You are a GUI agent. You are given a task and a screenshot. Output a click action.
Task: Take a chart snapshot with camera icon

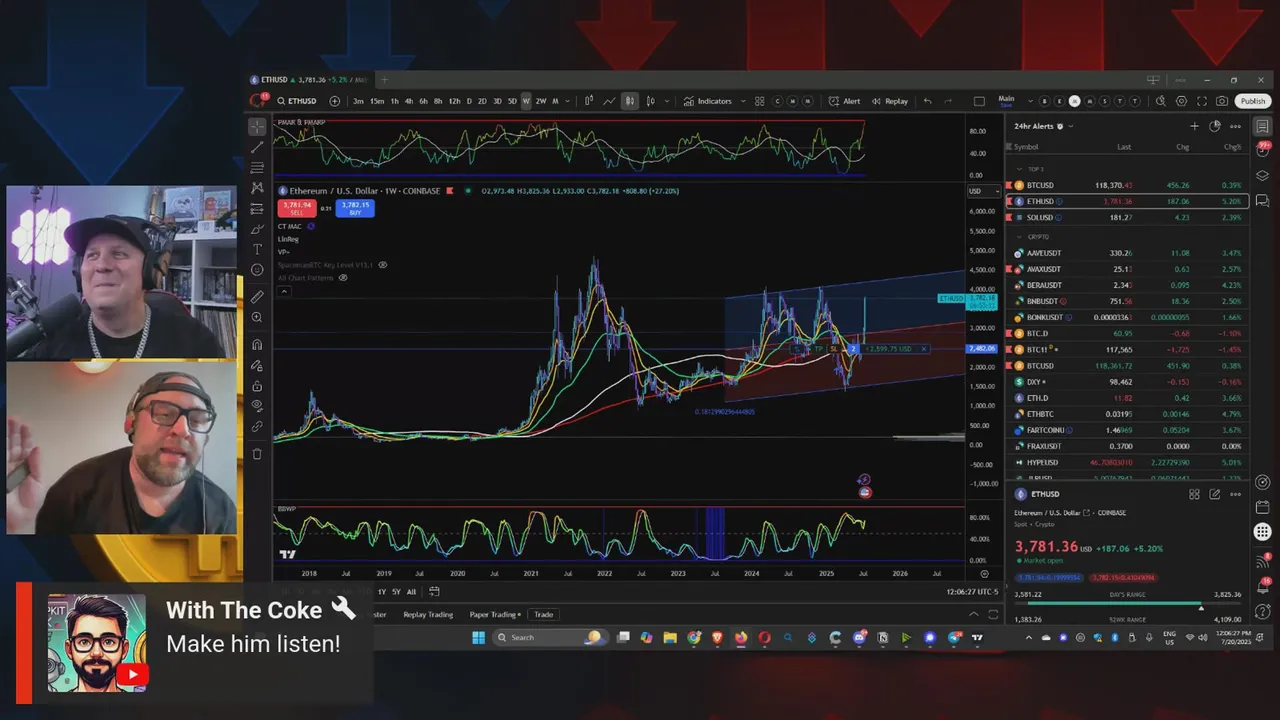(x=1222, y=101)
